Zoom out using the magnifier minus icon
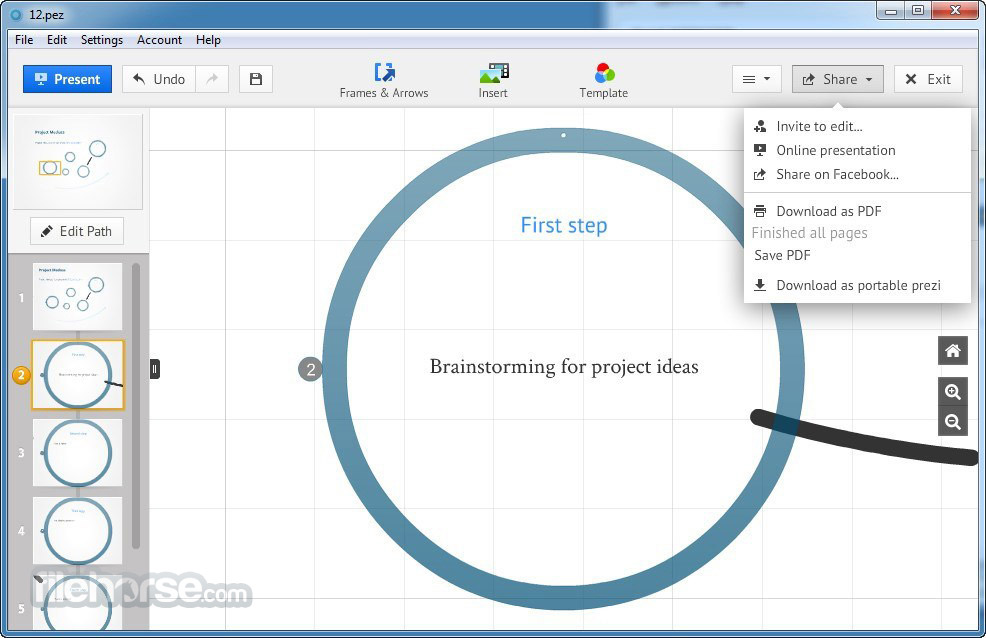The width and height of the screenshot is (986, 638). pos(953,422)
